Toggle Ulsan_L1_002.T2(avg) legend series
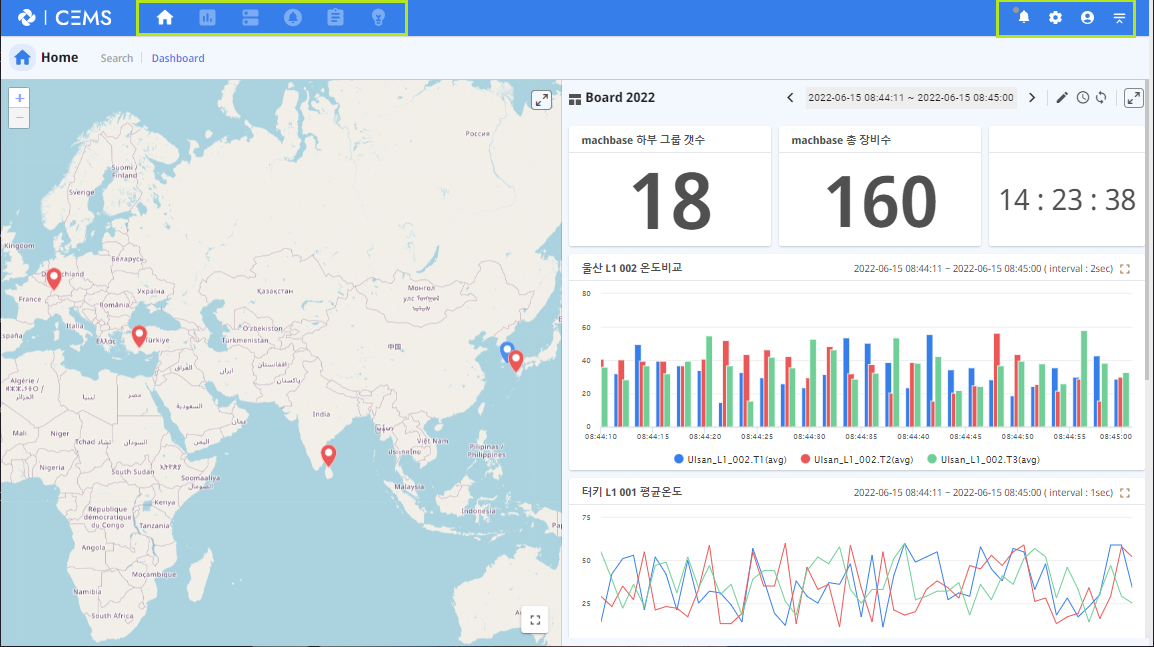This screenshot has width=1154, height=647. [857, 459]
